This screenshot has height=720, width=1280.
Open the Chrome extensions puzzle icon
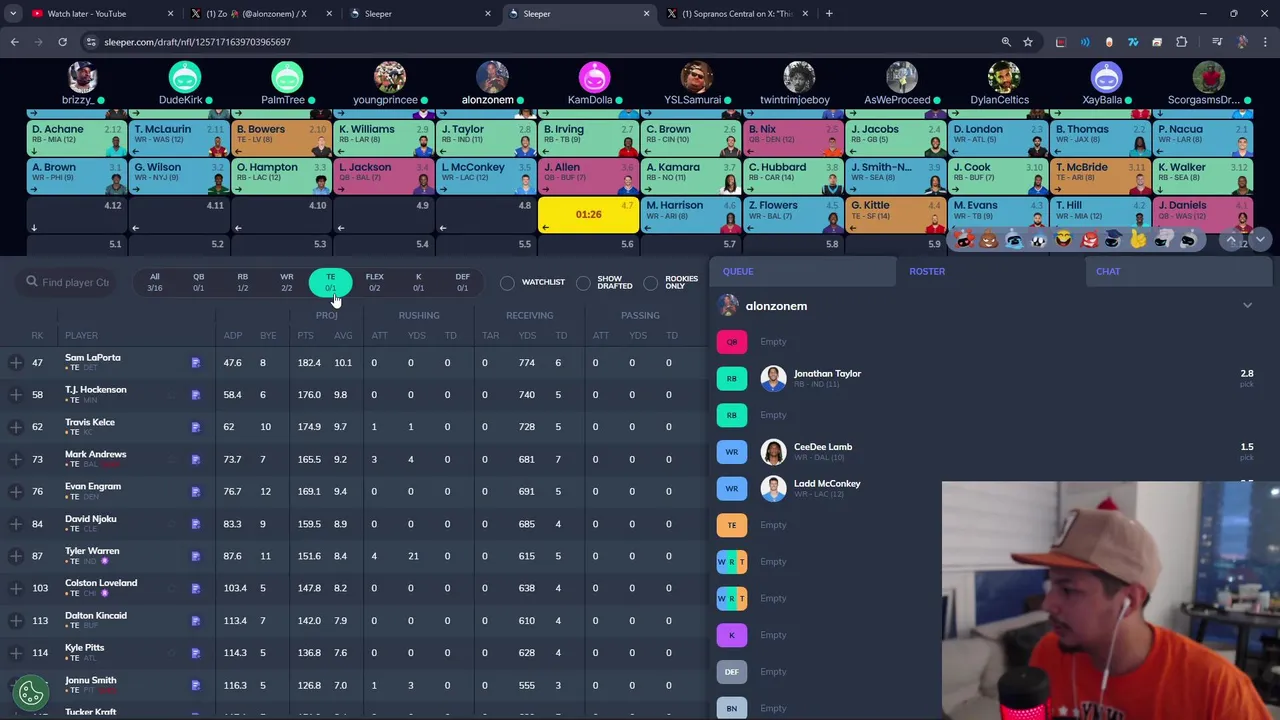1181,42
